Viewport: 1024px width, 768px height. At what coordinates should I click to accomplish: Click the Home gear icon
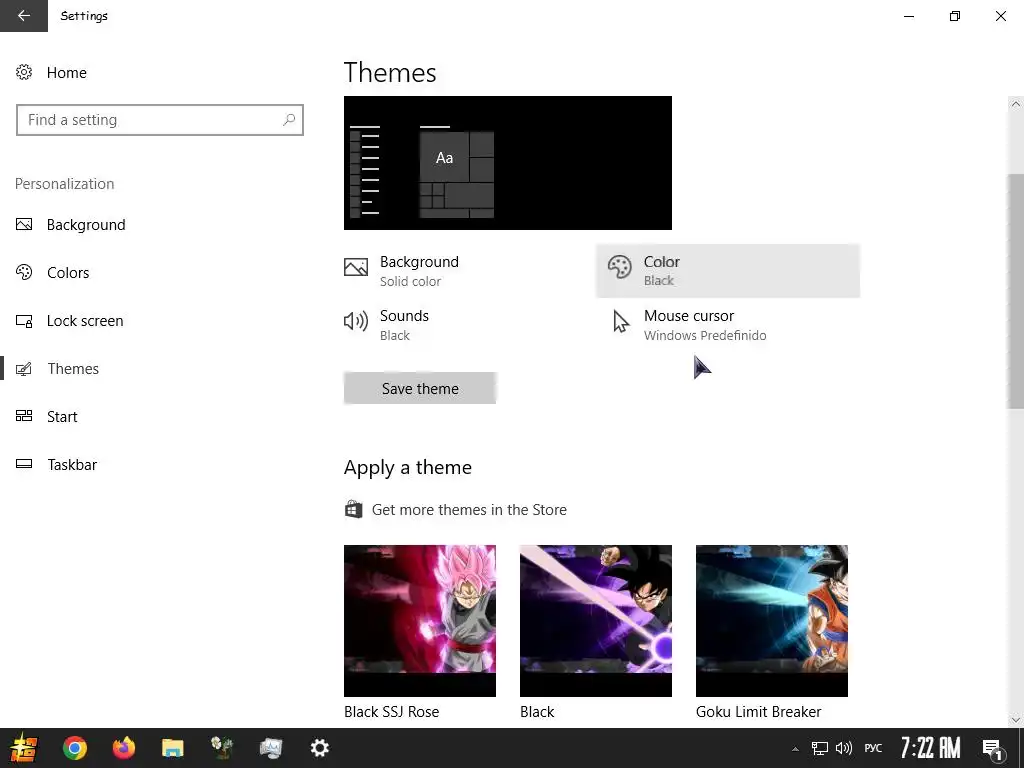[24, 72]
